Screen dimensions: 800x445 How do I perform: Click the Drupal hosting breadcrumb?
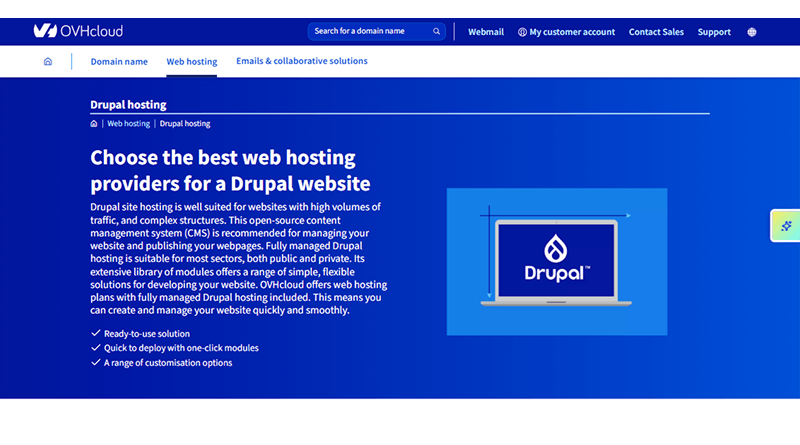(x=185, y=123)
